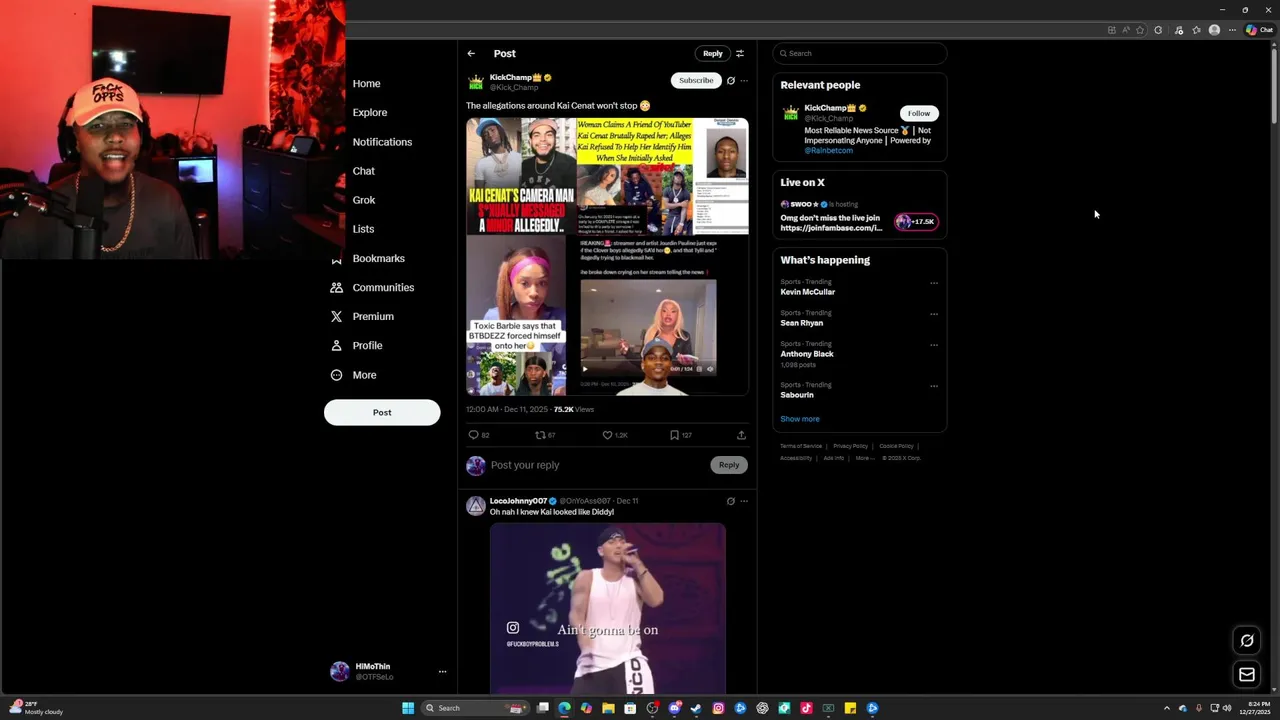Click the Post your reply field
This screenshot has width=1280, height=720.
point(596,465)
